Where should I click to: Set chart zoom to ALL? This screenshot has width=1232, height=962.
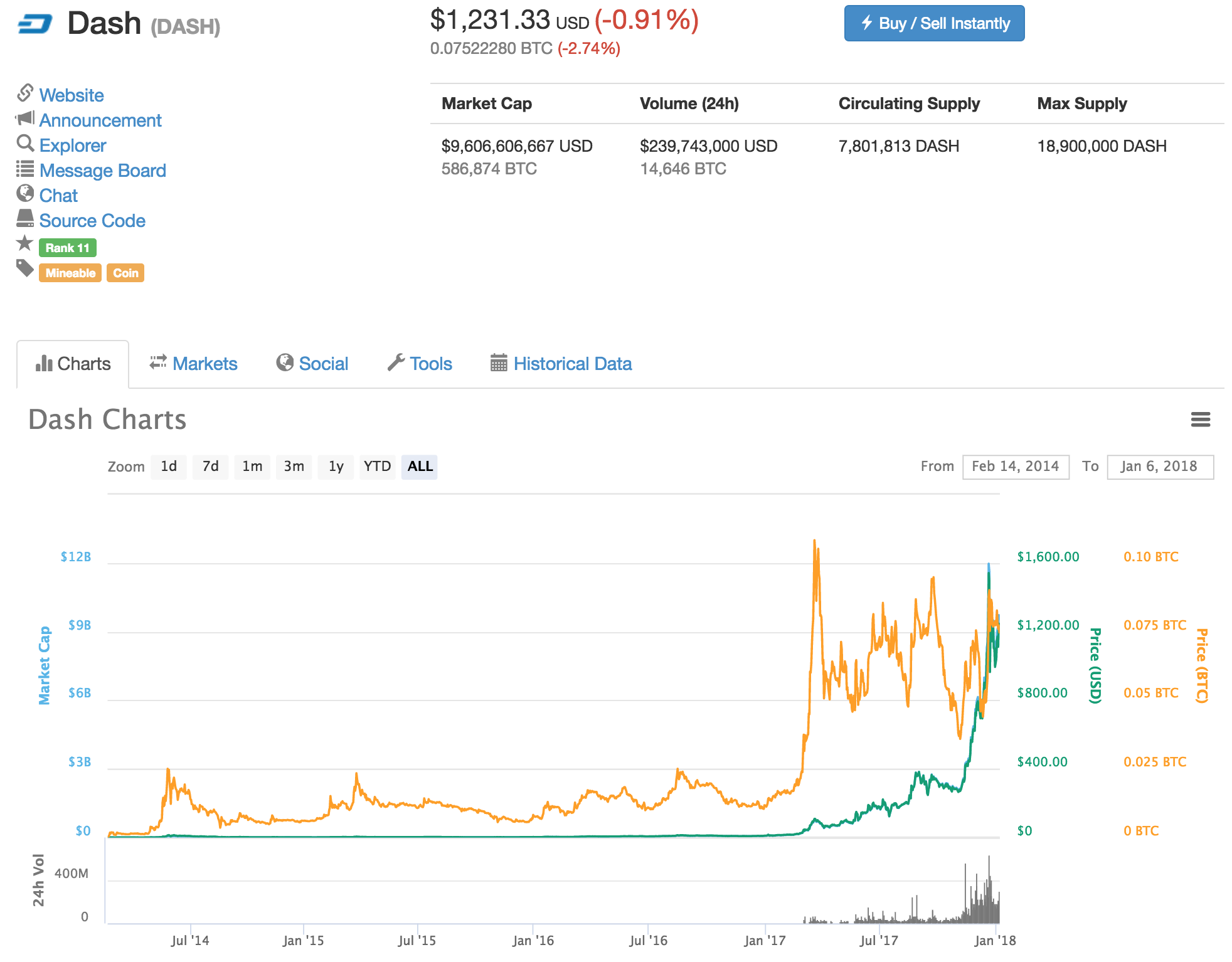coord(420,467)
